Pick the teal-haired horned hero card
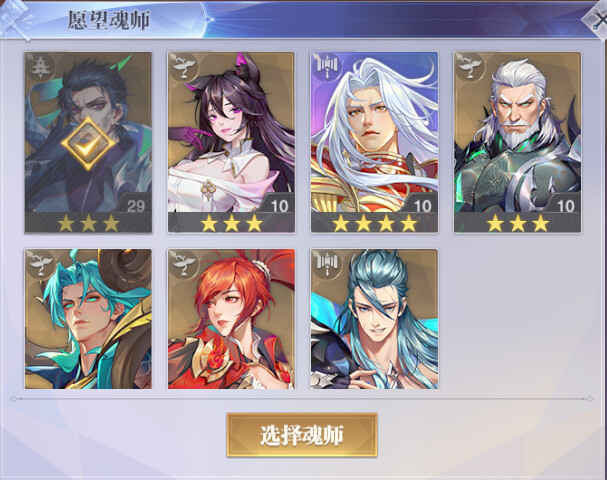The height and width of the screenshot is (480, 607). coord(88,319)
